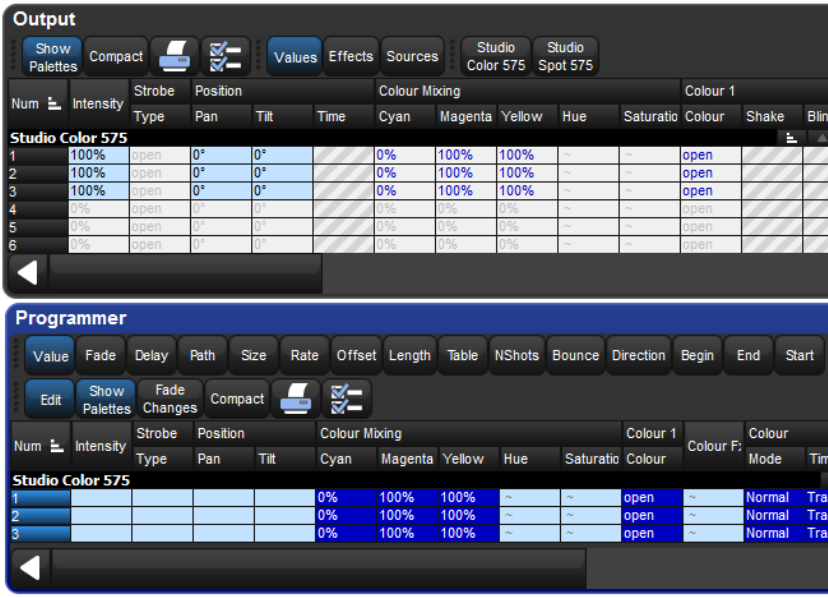Open the Output window checklist configure icon

225,56
